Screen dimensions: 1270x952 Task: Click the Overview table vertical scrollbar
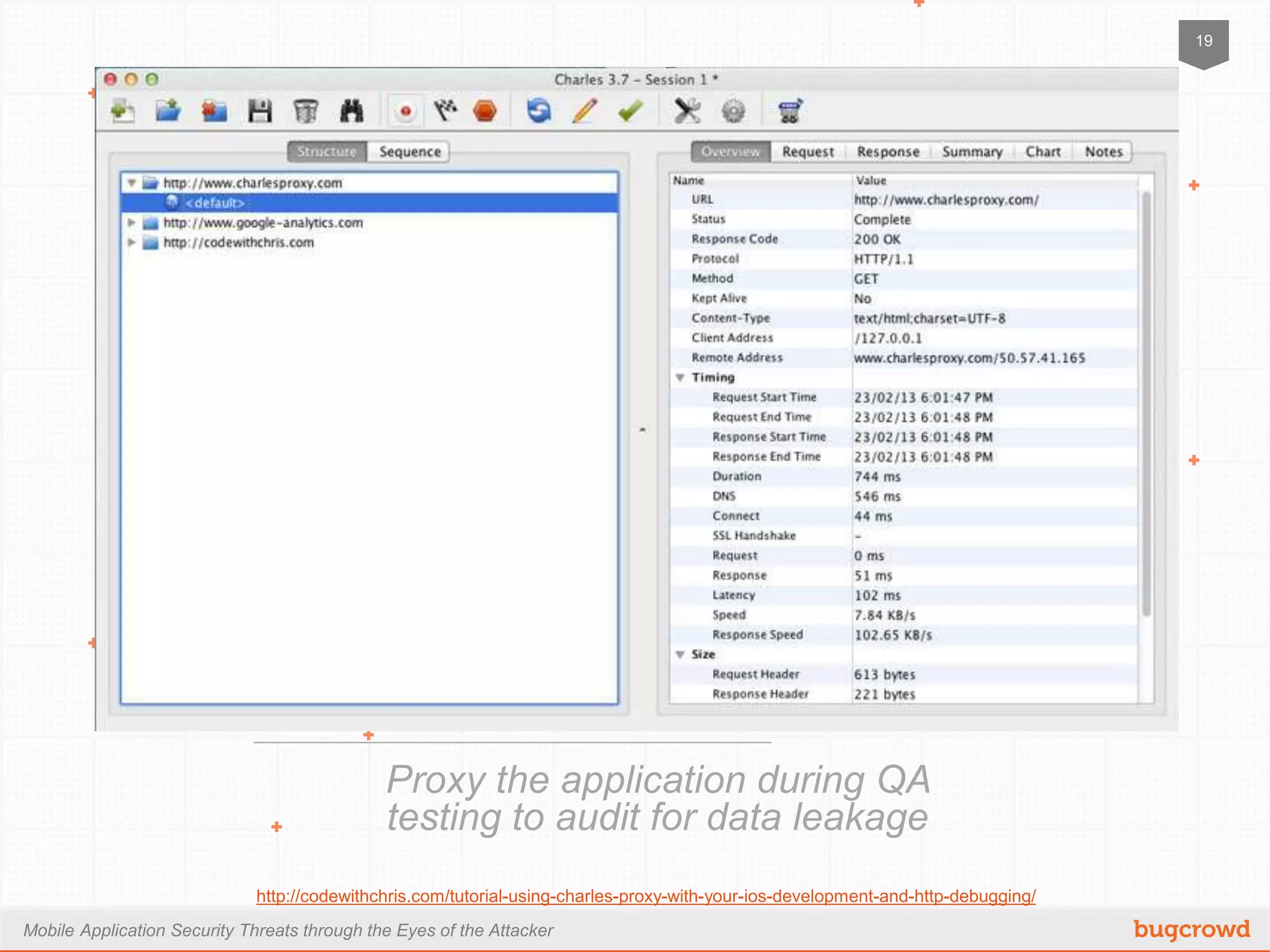coord(1146,403)
